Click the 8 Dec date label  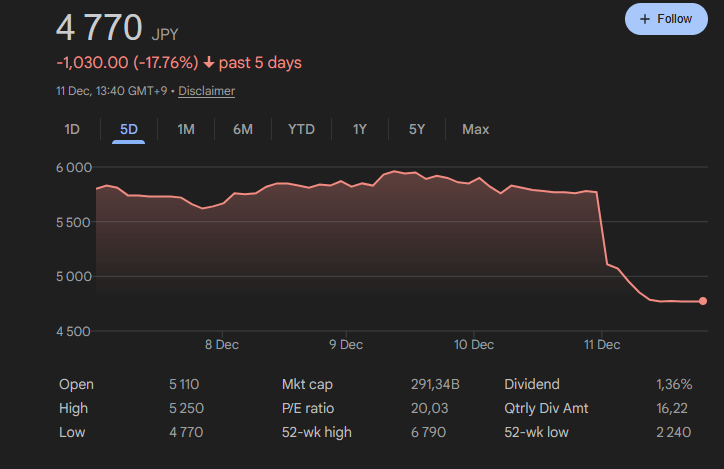pos(222,344)
